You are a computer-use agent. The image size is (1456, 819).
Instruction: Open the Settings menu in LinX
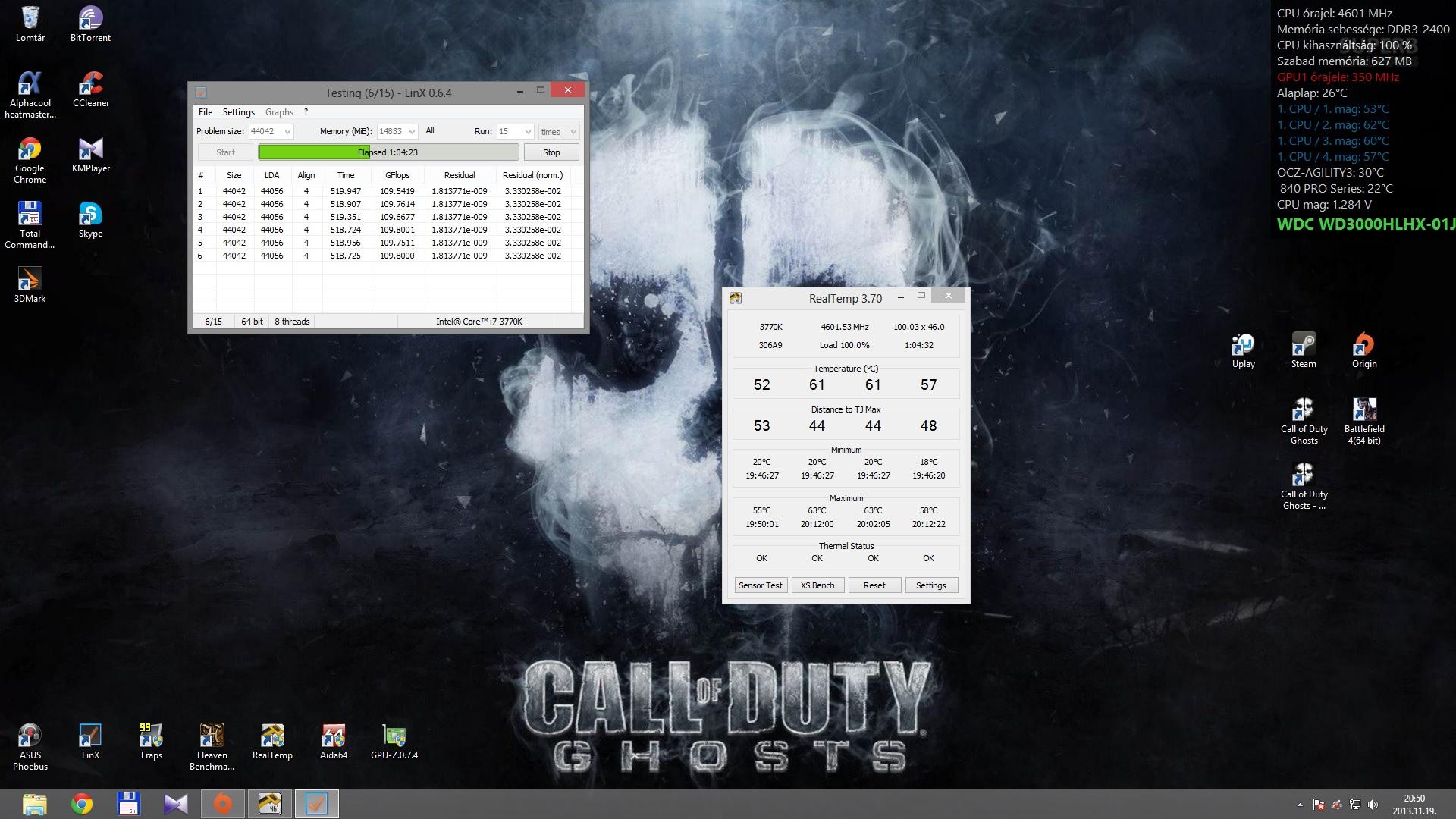pos(238,112)
